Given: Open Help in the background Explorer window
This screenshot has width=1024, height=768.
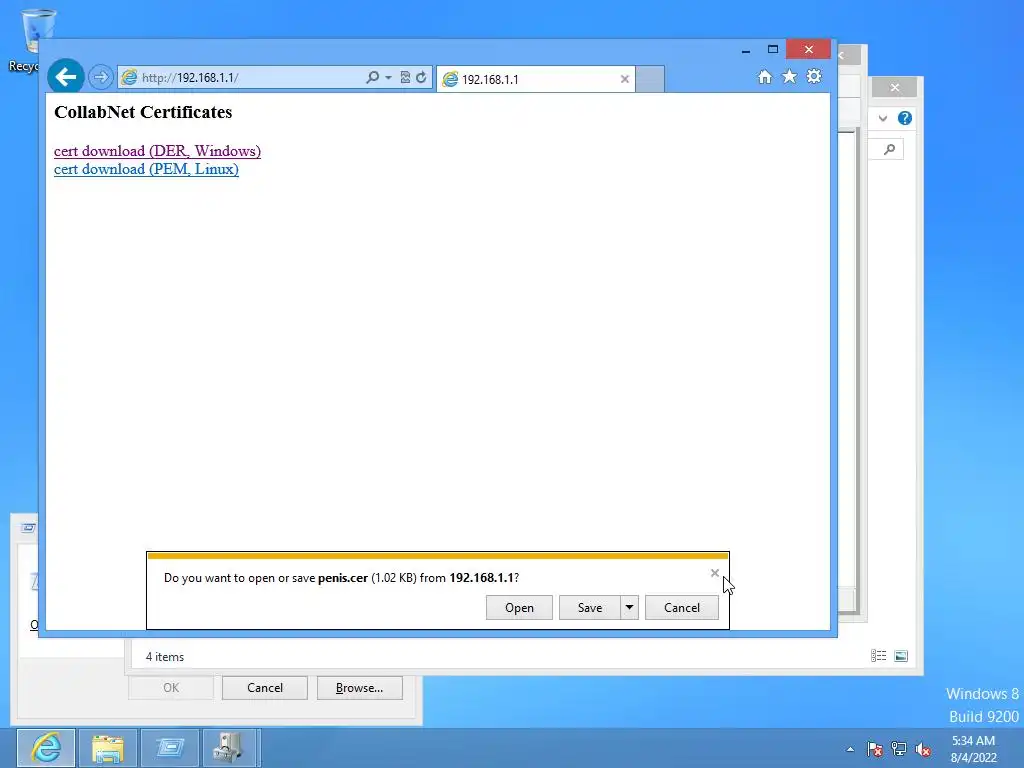Looking at the screenshot, I should (x=904, y=118).
